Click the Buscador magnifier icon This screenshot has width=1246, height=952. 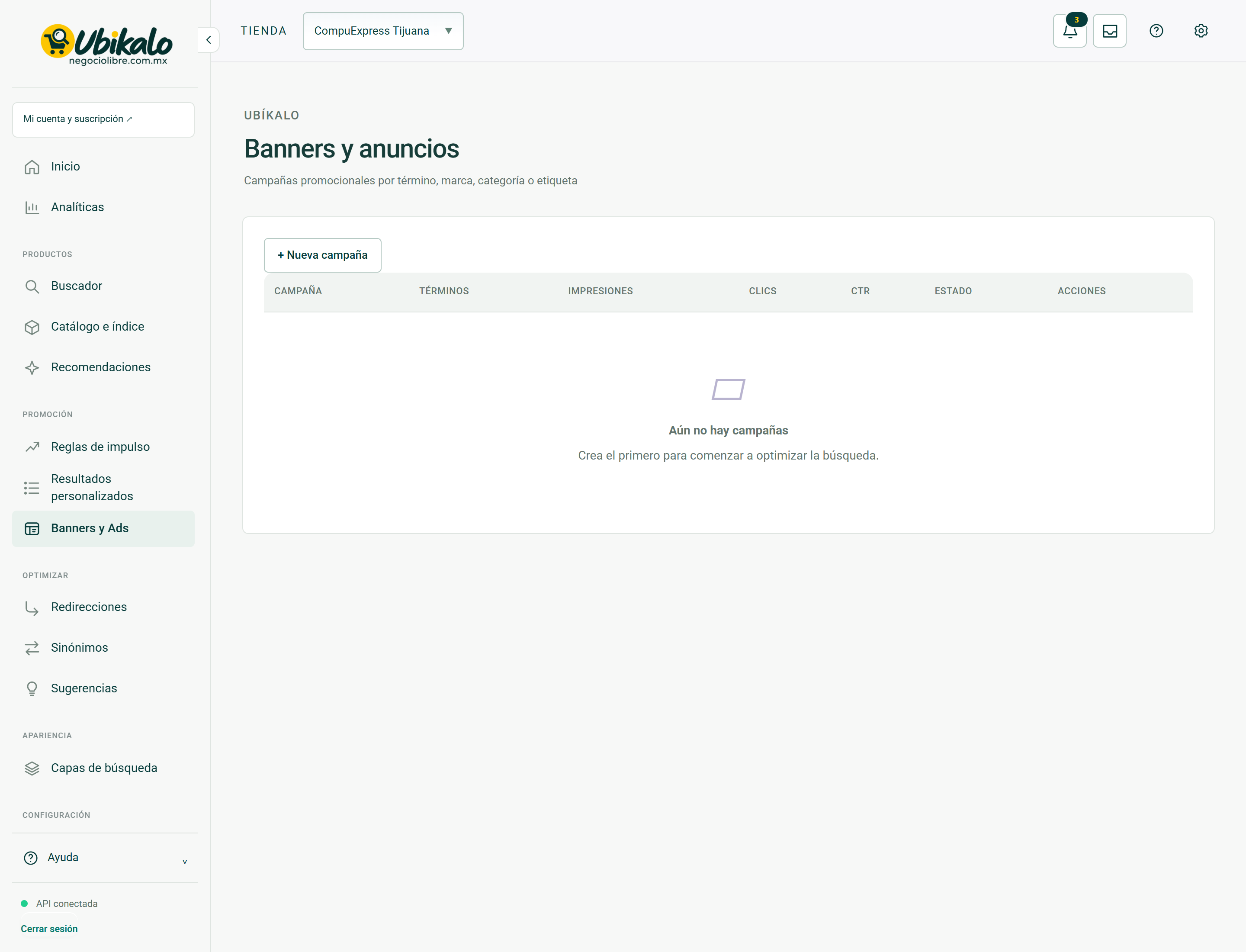click(32, 286)
